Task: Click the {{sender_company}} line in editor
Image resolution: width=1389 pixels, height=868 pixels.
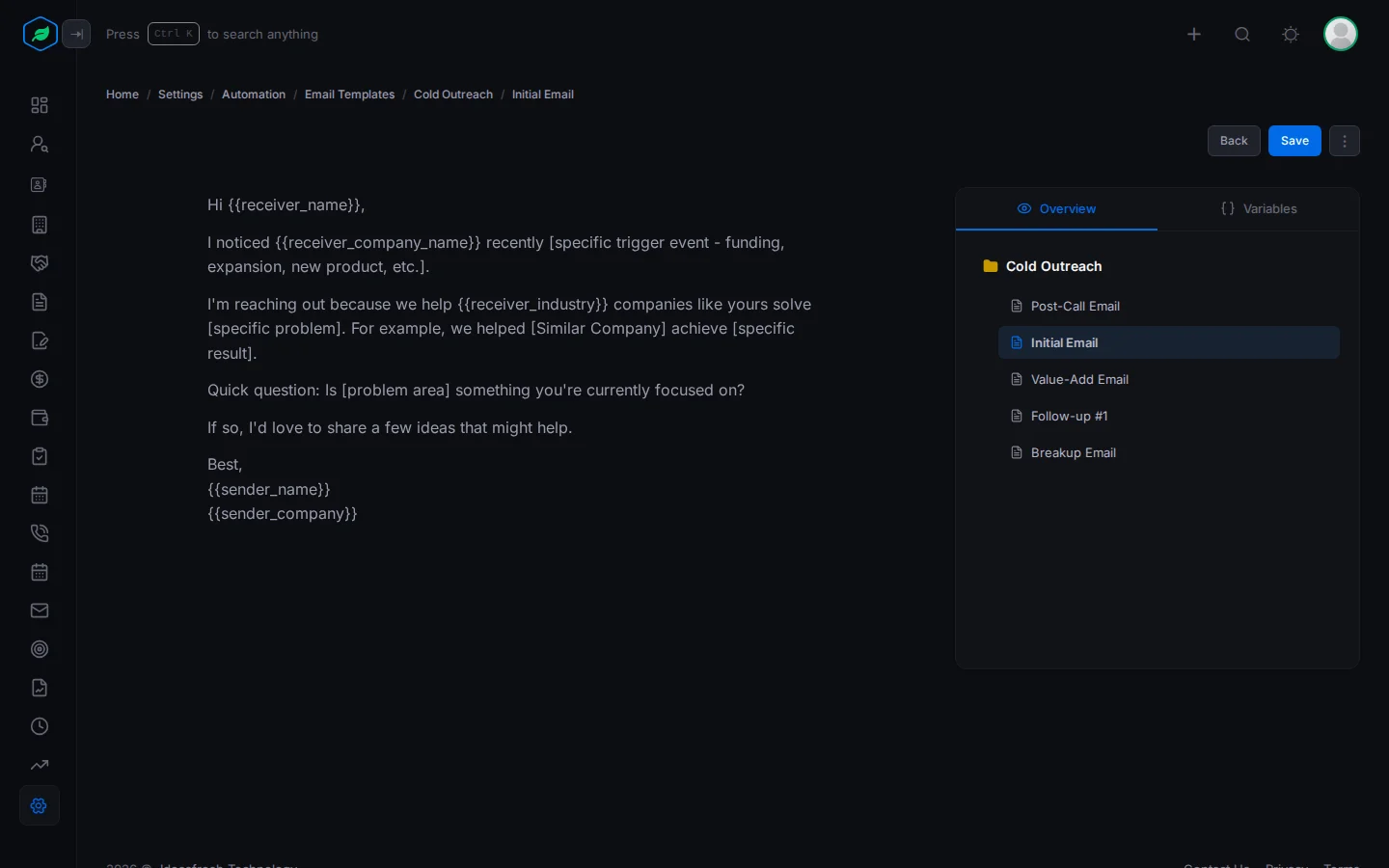Action: 283,513
